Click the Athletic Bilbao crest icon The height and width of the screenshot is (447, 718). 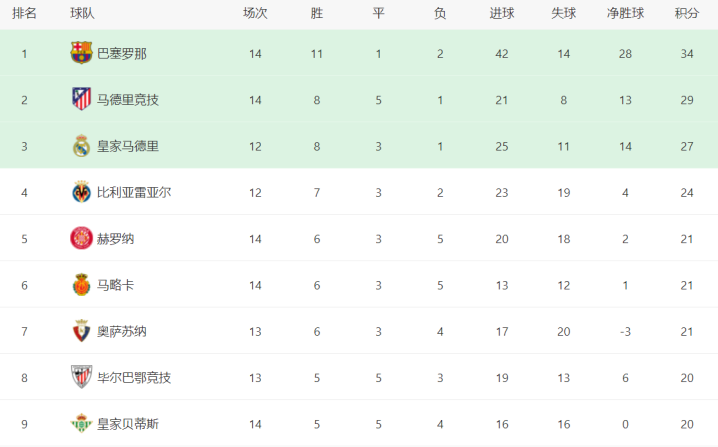[x=82, y=377]
